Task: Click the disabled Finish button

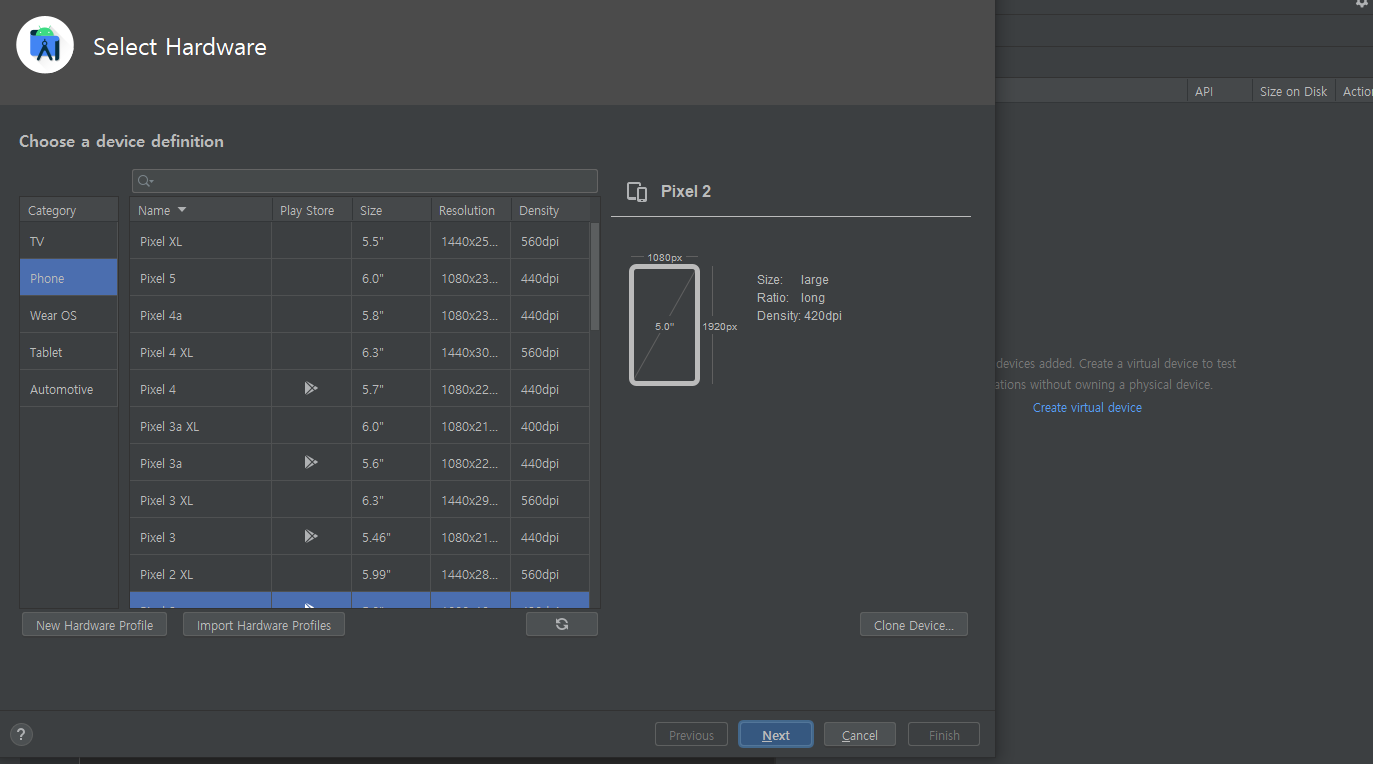Action: [944, 735]
